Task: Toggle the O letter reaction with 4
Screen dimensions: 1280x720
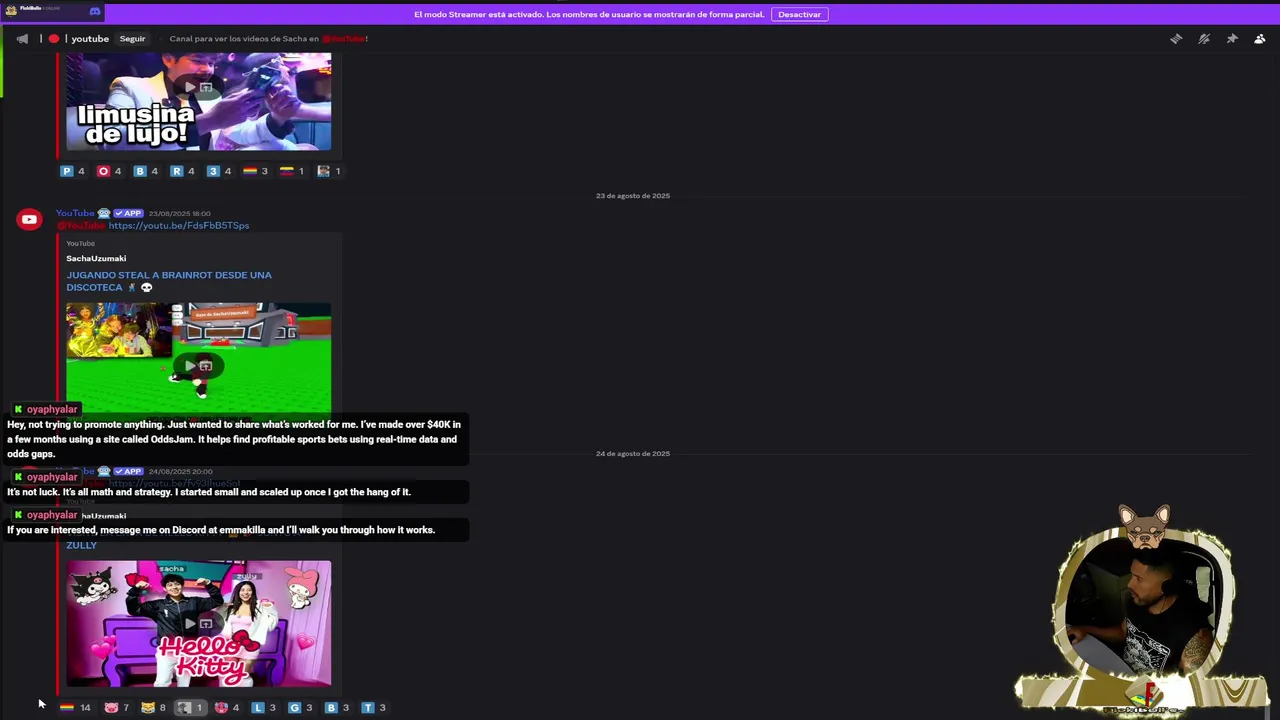Action: [x=109, y=171]
